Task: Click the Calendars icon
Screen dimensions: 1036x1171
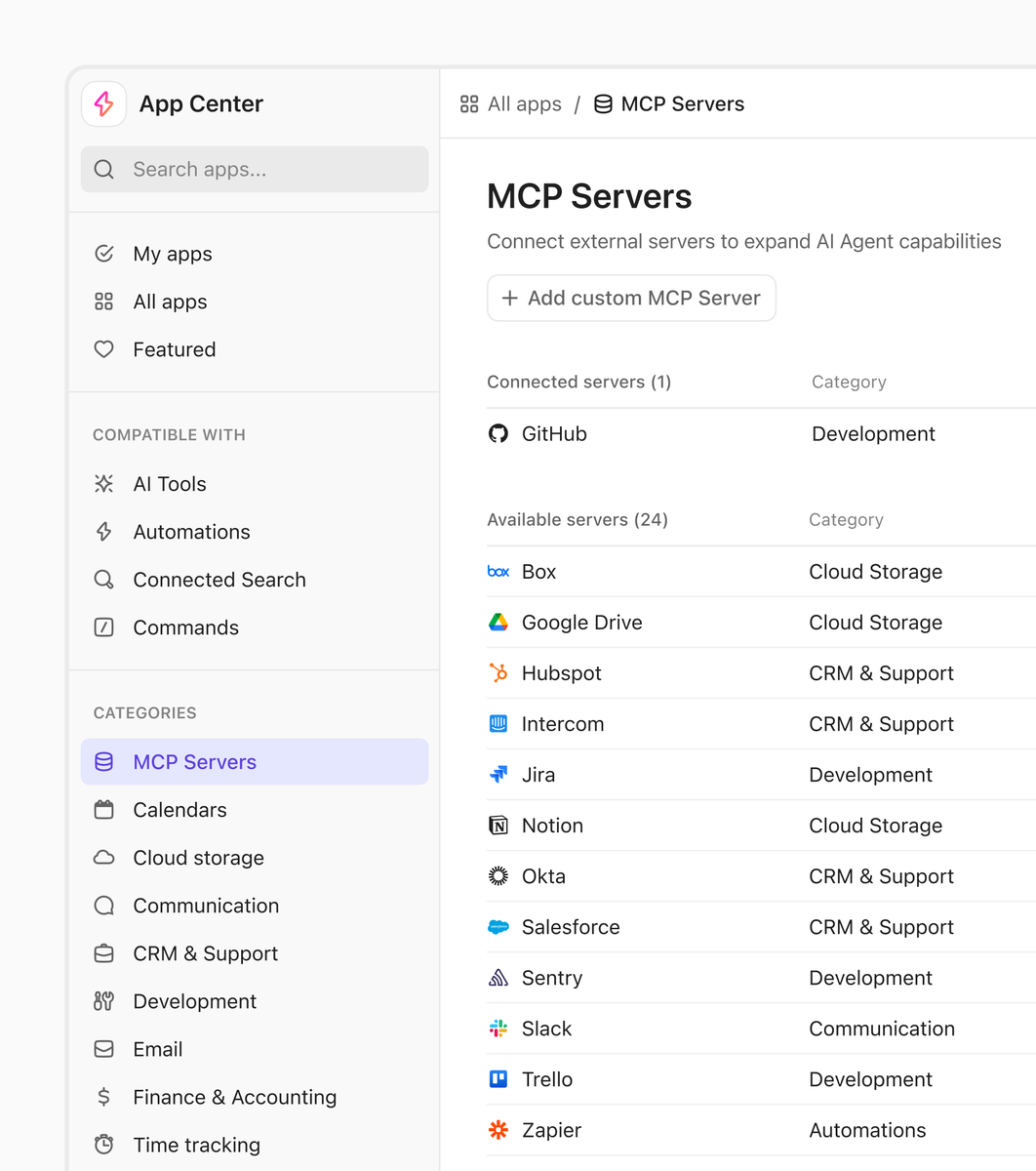Action: (x=104, y=810)
